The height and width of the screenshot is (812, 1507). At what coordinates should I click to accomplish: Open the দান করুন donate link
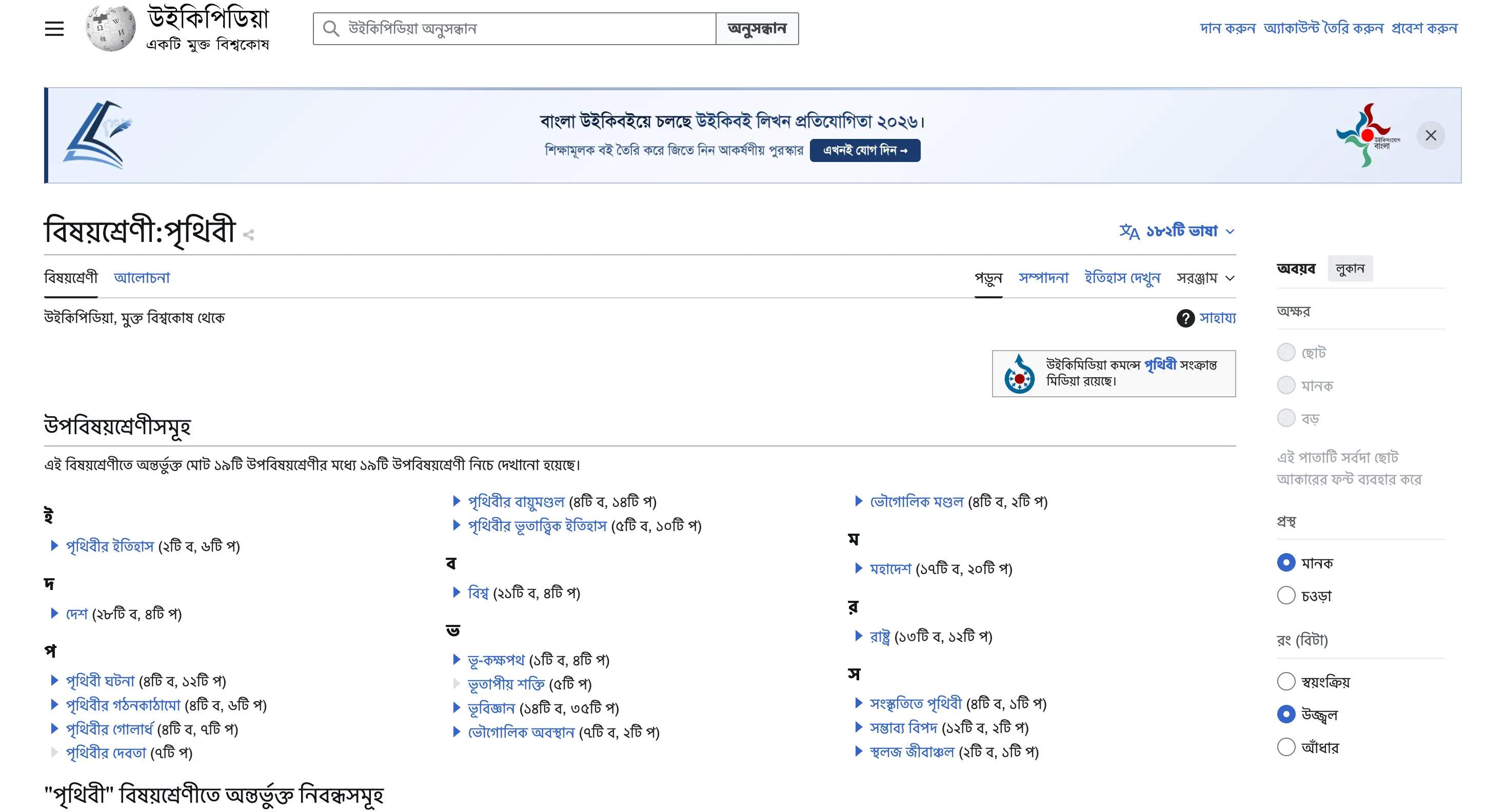click(1227, 29)
